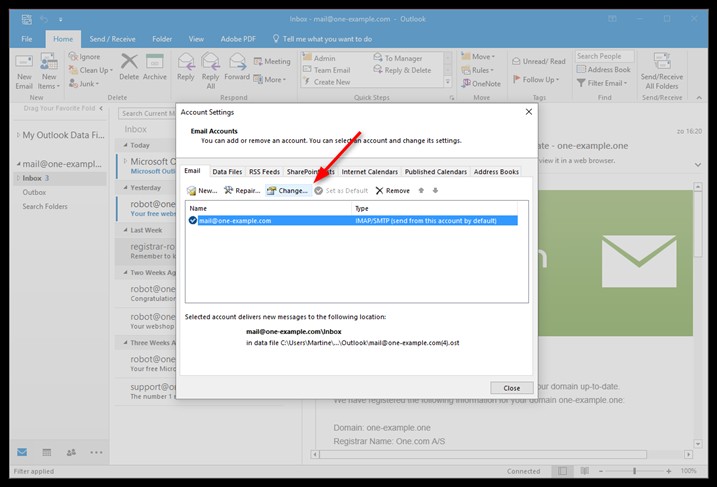Click Send/Receive All Folders
717x487 pixels.
tap(662, 71)
